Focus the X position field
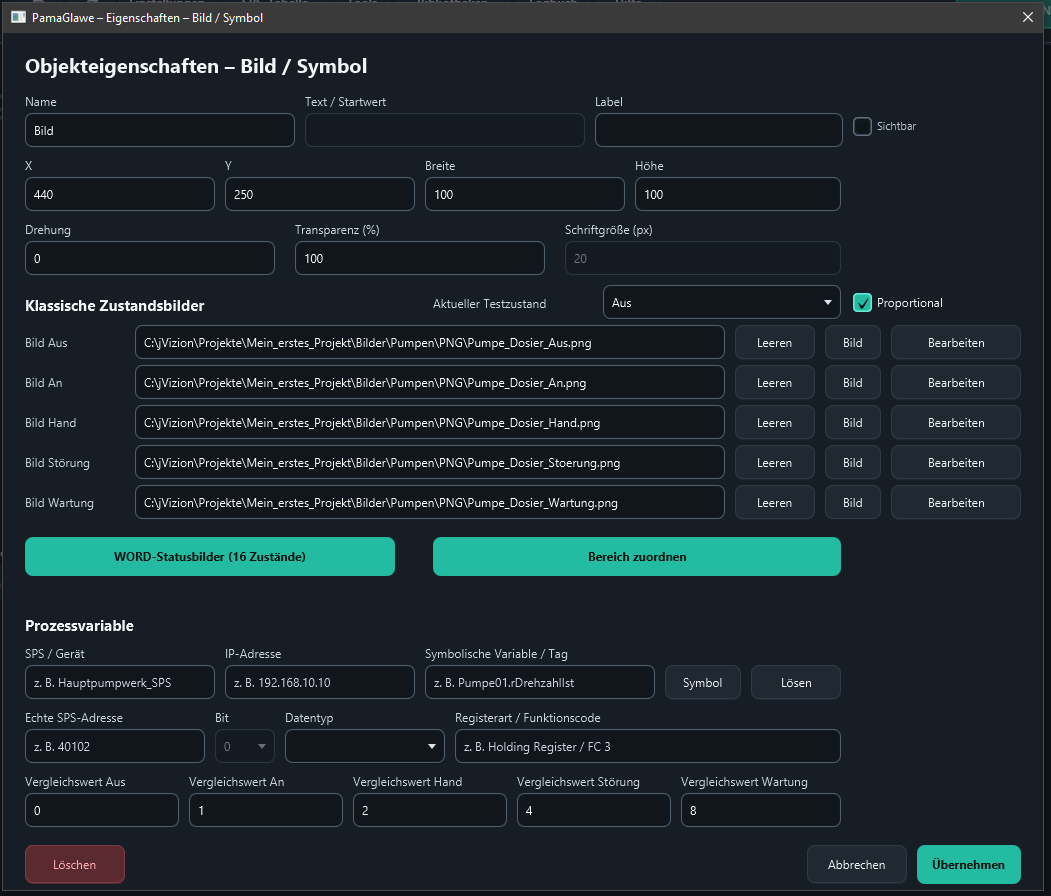 pyautogui.click(x=120, y=194)
